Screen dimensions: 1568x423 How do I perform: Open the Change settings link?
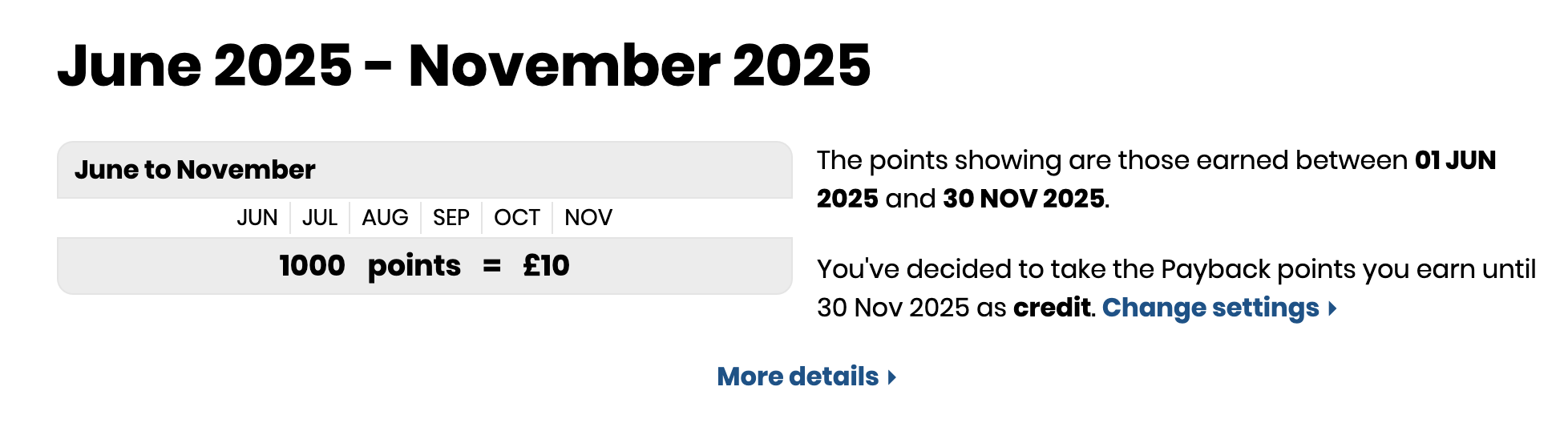pos(1210,308)
